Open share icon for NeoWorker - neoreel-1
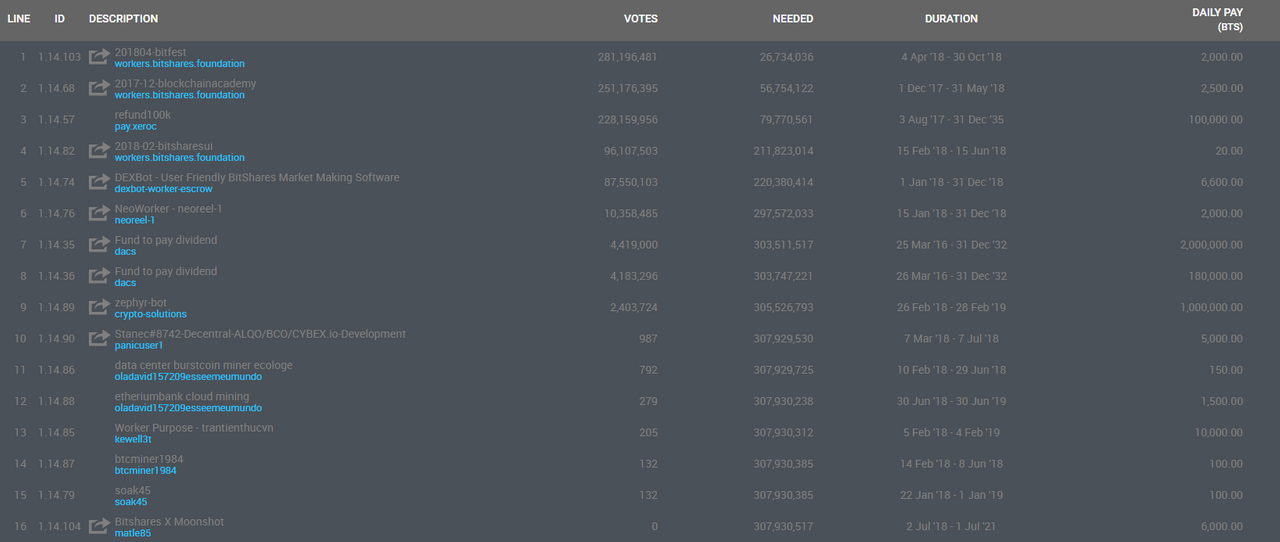This screenshot has height=542, width=1280. pyautogui.click(x=99, y=213)
